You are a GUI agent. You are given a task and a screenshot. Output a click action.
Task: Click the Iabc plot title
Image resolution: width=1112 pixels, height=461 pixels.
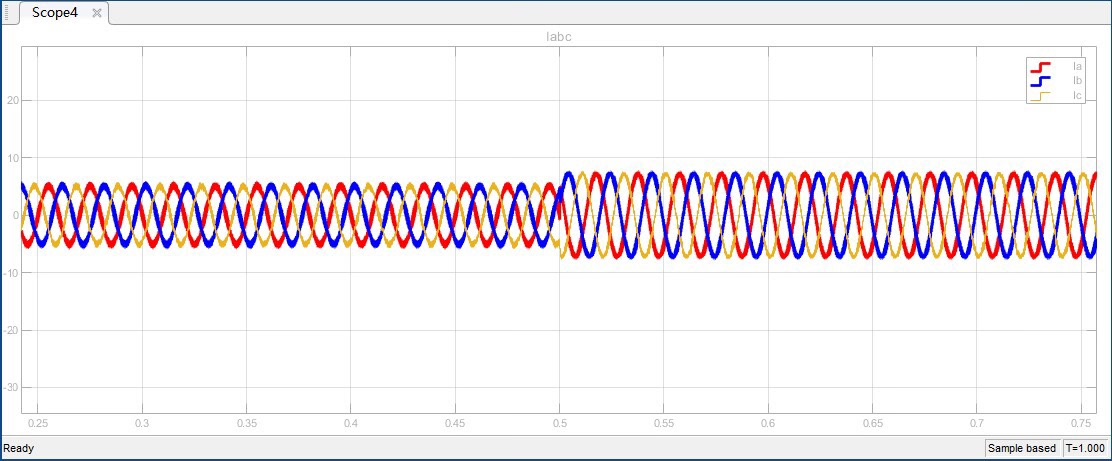tap(559, 38)
